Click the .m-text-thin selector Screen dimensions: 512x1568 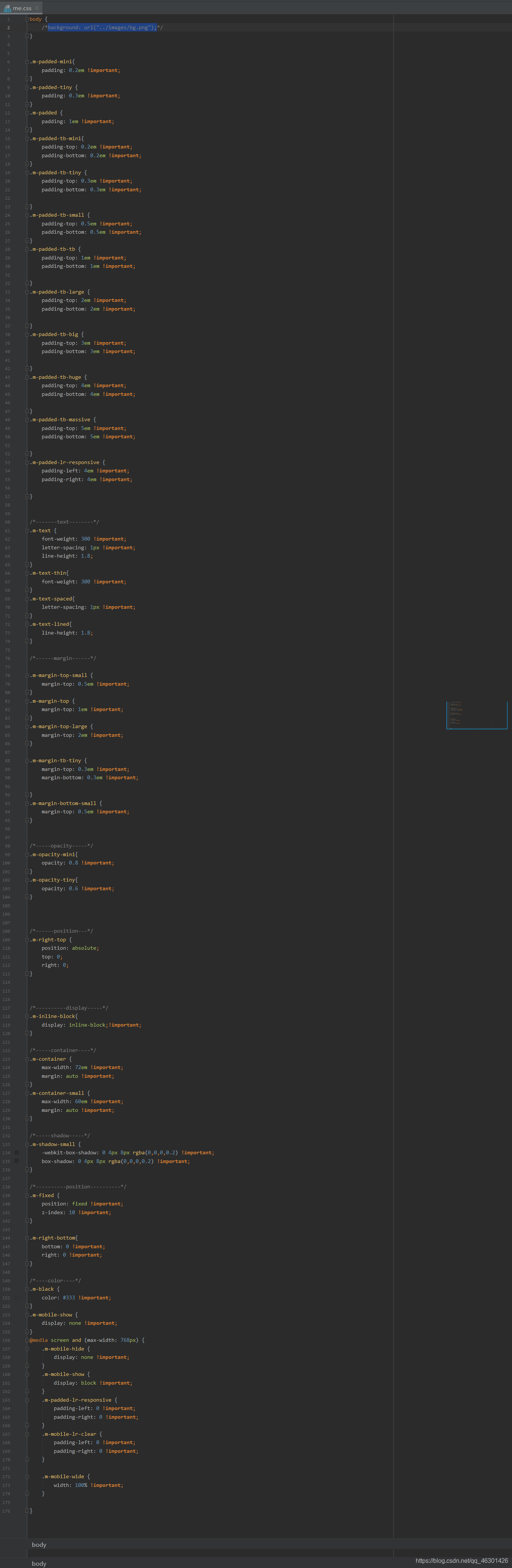(48, 573)
